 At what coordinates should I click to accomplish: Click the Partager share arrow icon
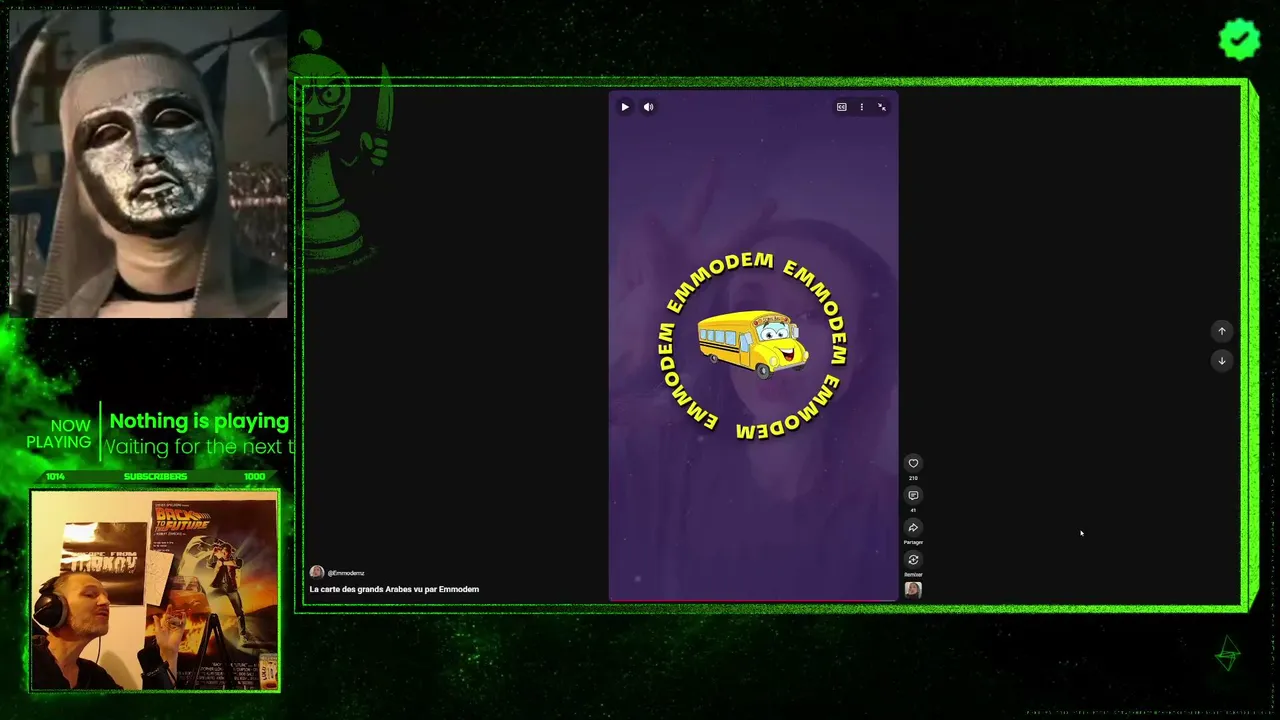point(913,527)
